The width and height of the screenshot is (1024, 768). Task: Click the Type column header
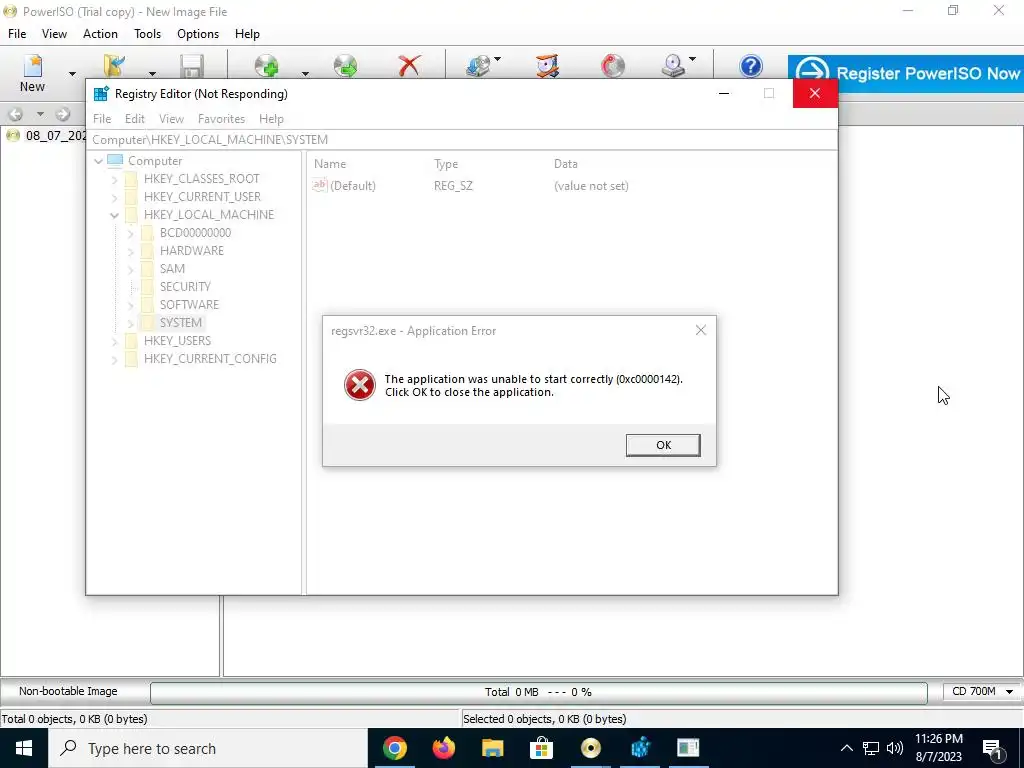(x=446, y=164)
